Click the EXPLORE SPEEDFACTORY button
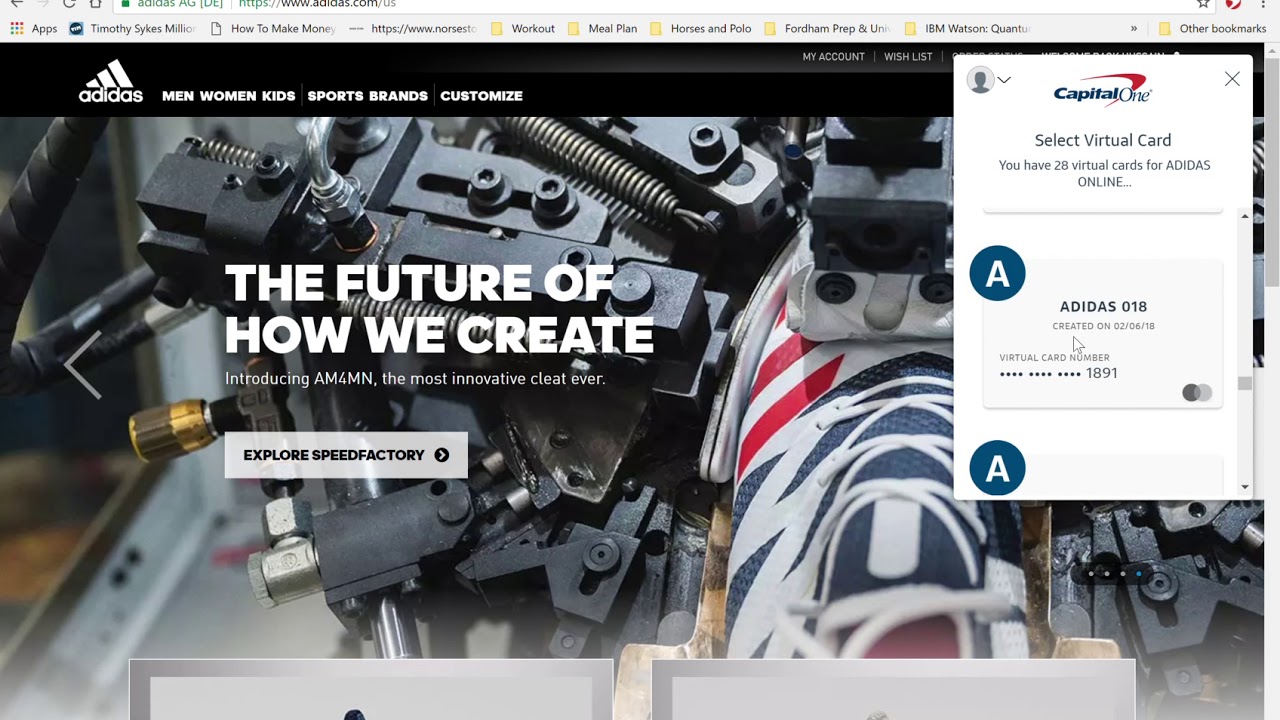The height and width of the screenshot is (720, 1280). point(346,455)
